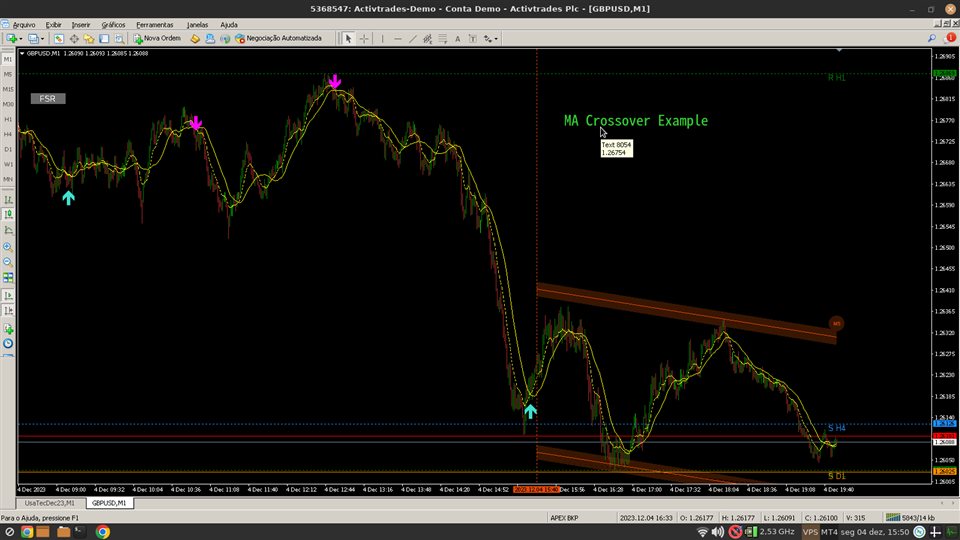Switch to W1 timeframe
This screenshot has width=960, height=540.
[x=8, y=164]
